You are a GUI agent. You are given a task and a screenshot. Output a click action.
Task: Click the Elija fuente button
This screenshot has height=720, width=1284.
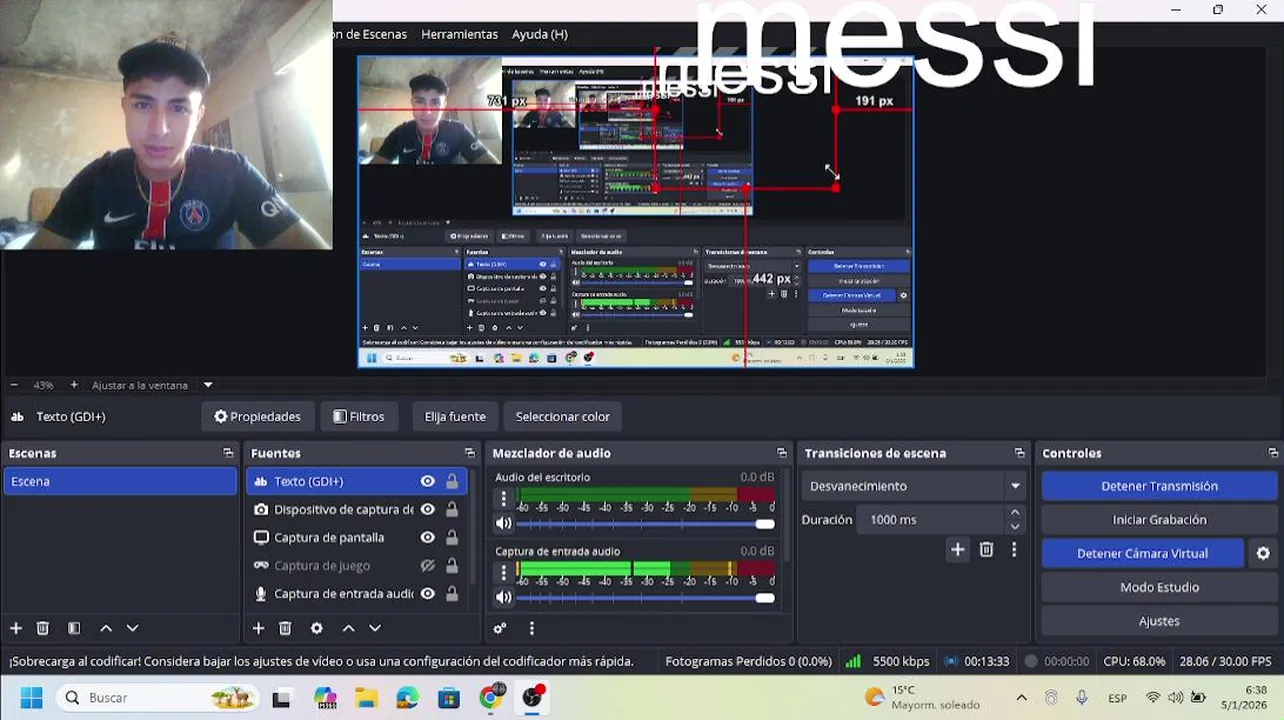click(455, 416)
